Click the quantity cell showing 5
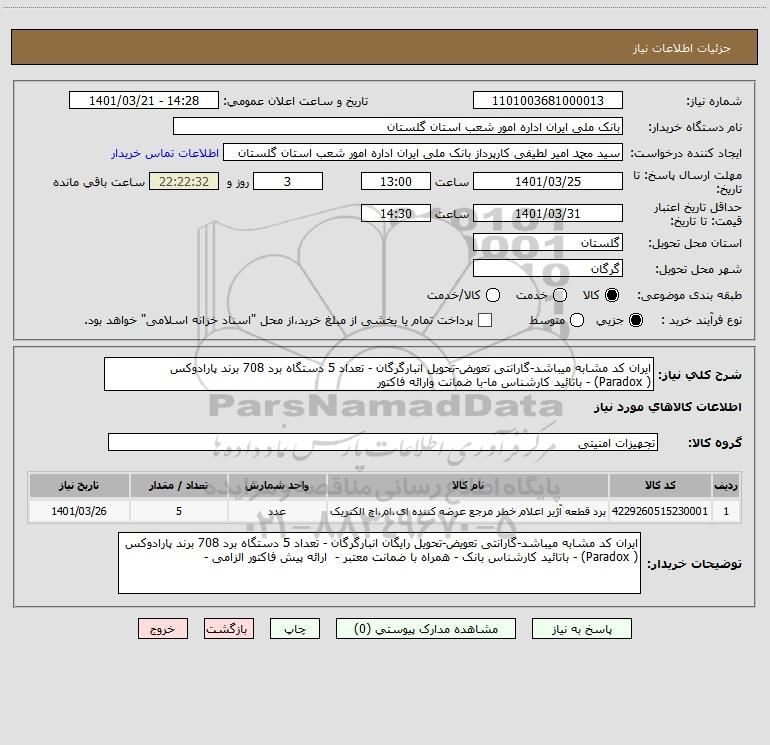The image size is (770, 745). pos(179,511)
